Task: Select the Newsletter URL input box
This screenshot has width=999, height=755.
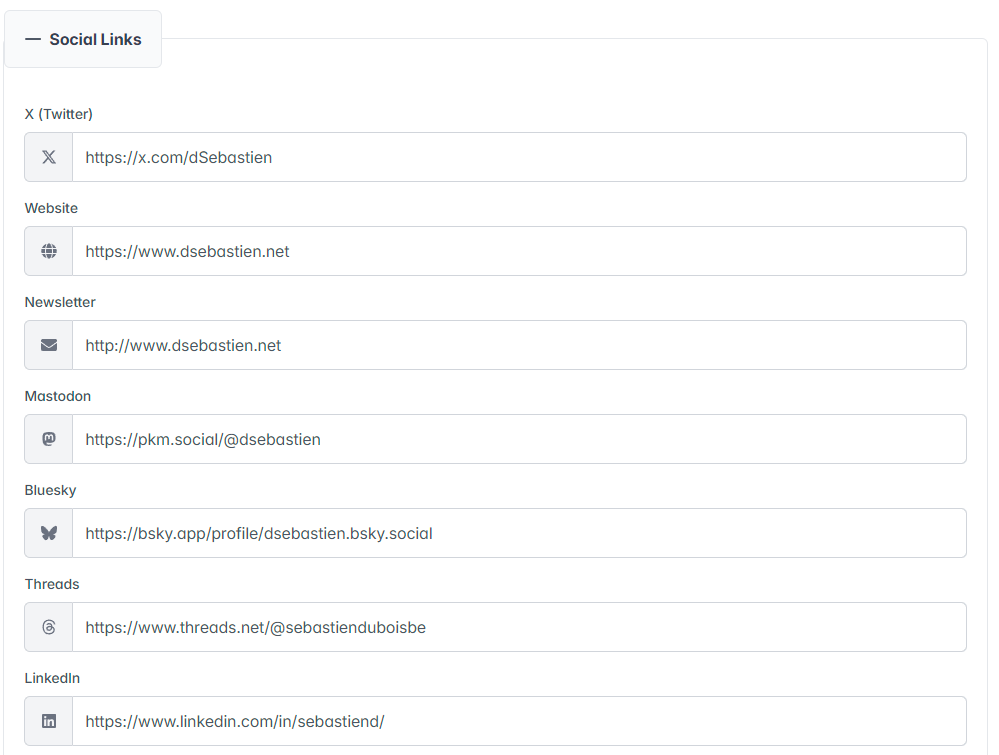Action: pos(518,345)
